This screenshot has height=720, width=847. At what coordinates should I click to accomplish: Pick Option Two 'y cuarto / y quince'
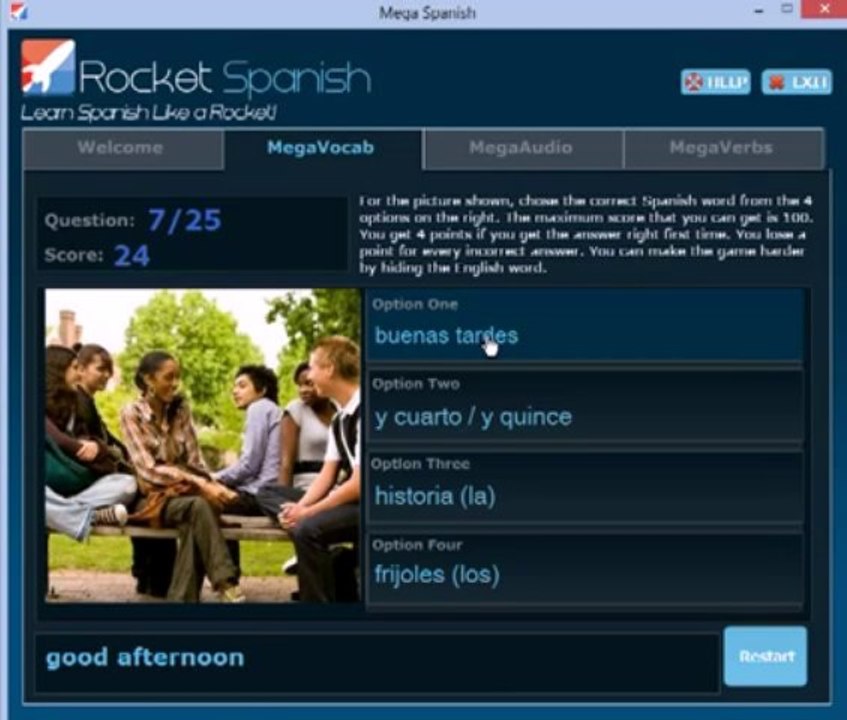584,406
